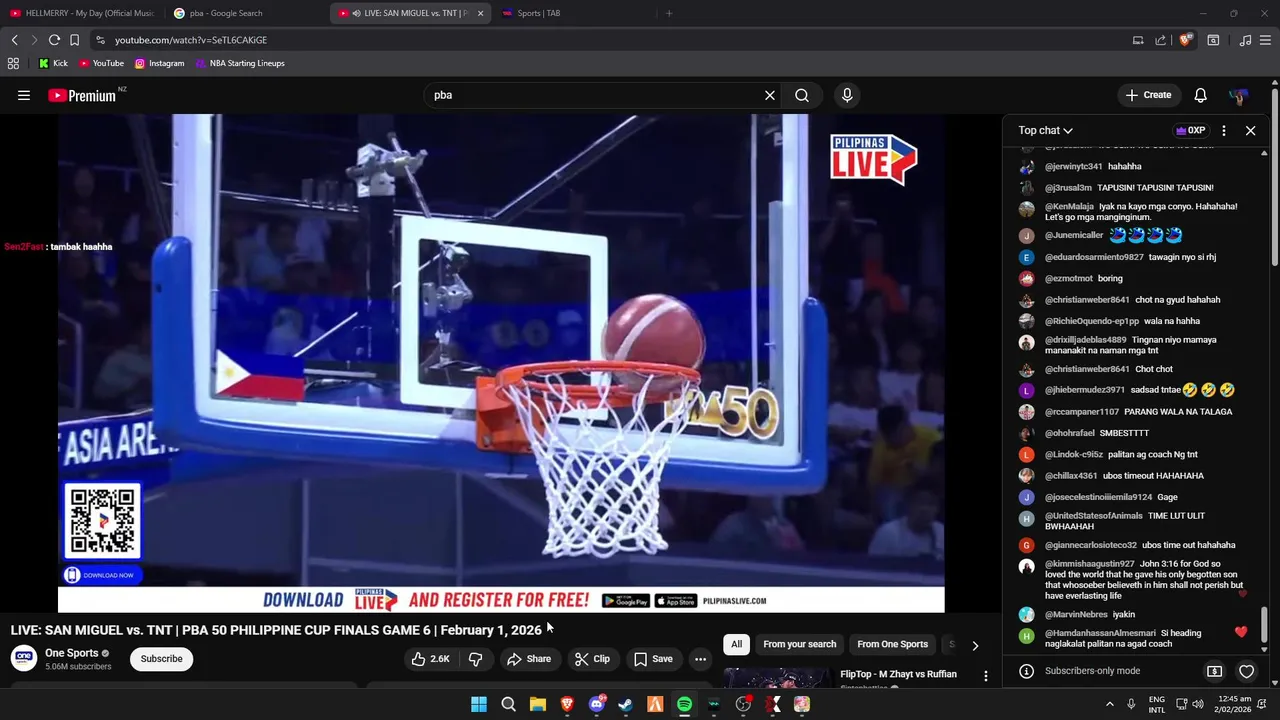Open Windows Start menu
Image resolution: width=1280 pixels, height=720 pixels.
point(479,704)
